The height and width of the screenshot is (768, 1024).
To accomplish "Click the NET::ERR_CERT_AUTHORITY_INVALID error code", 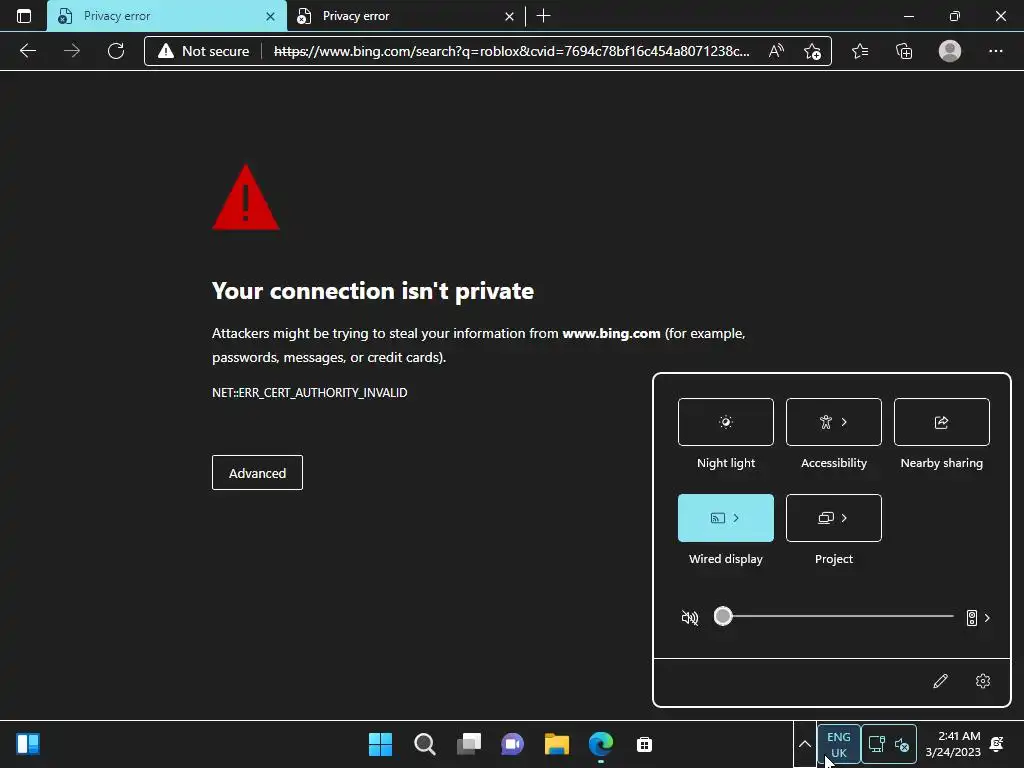I will (310, 392).
